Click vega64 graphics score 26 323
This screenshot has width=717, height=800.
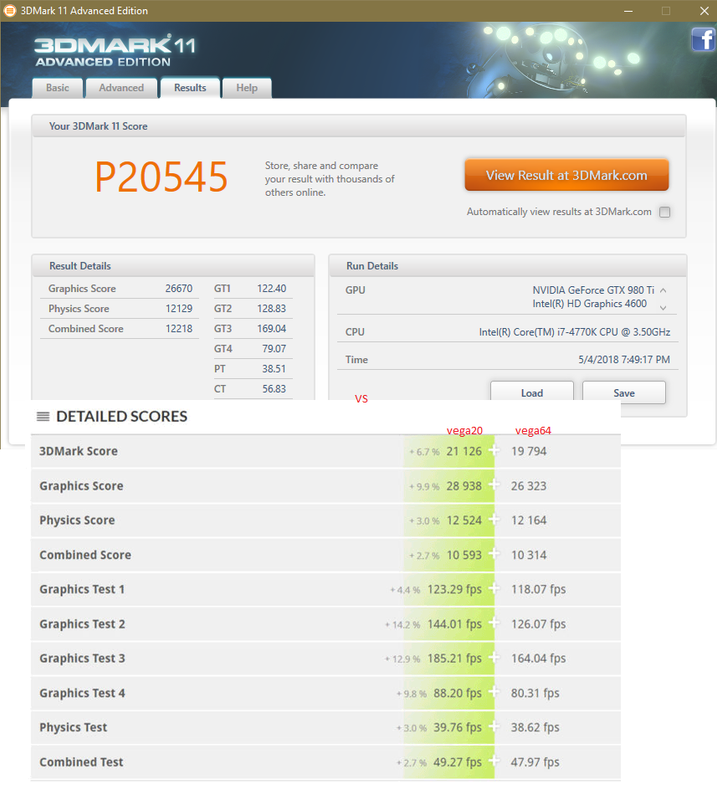529,486
